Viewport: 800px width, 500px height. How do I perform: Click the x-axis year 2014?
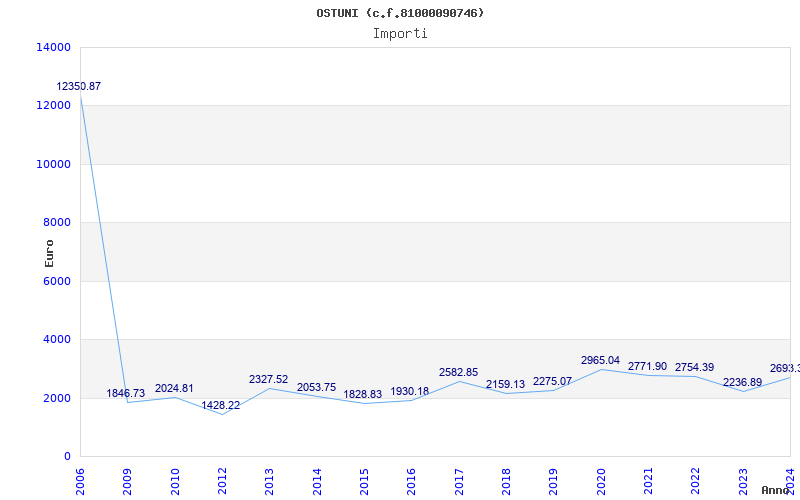click(x=317, y=482)
